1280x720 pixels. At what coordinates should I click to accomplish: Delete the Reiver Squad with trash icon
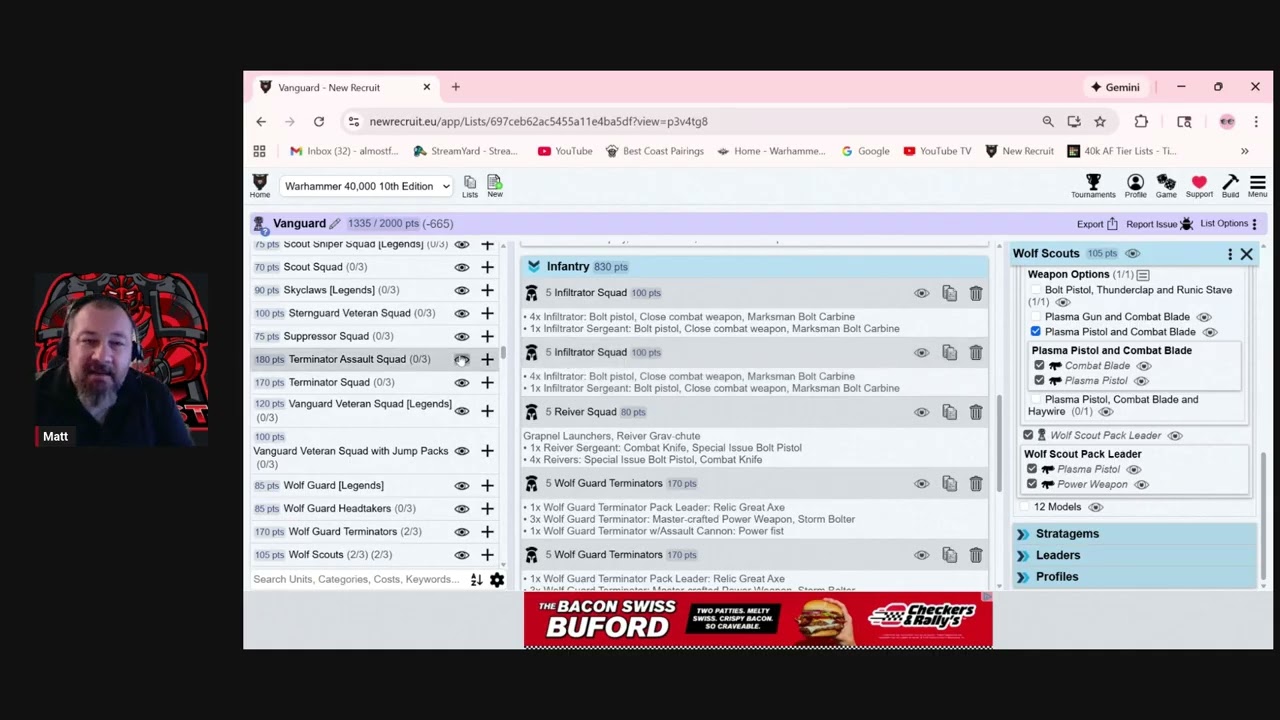click(x=976, y=412)
